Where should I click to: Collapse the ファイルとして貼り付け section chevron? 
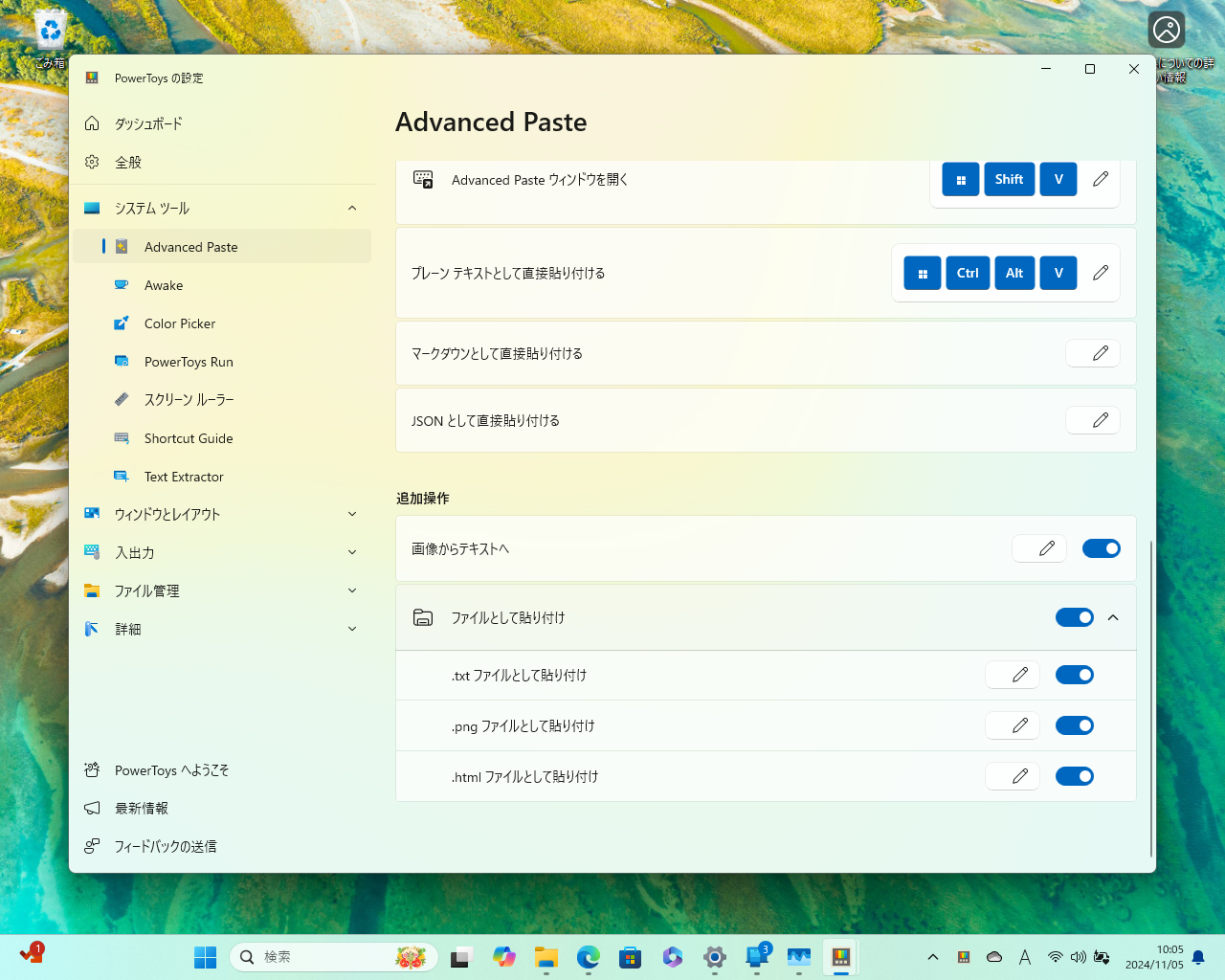coord(1113,617)
